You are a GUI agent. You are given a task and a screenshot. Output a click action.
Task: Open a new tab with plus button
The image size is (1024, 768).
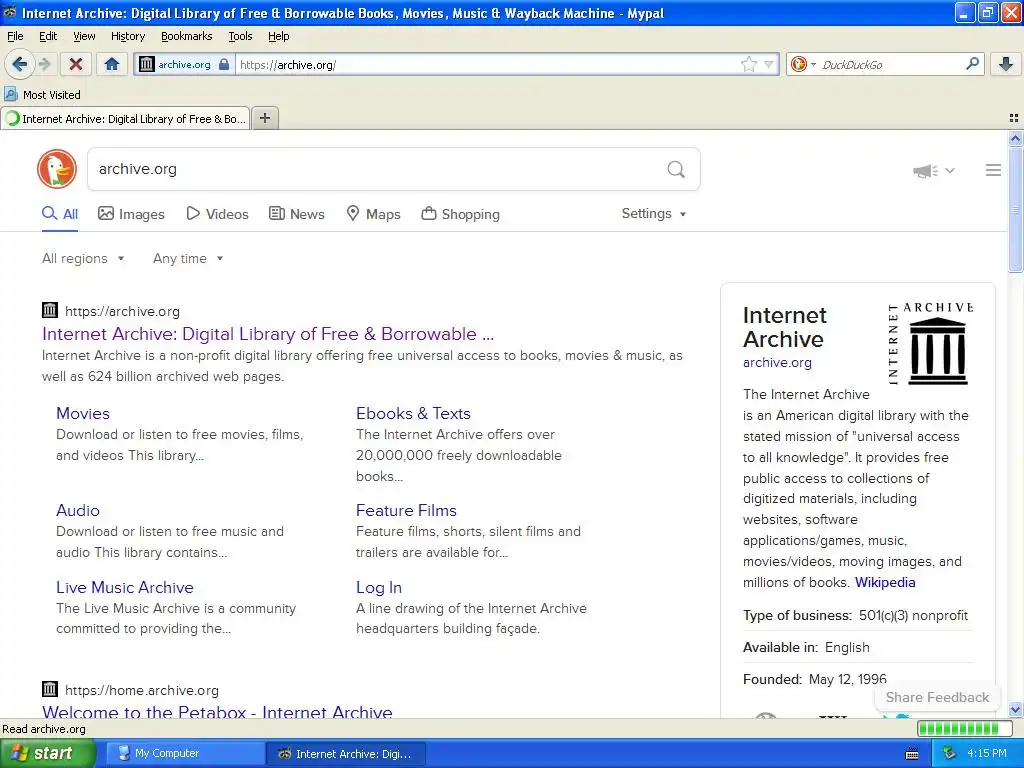(264, 118)
